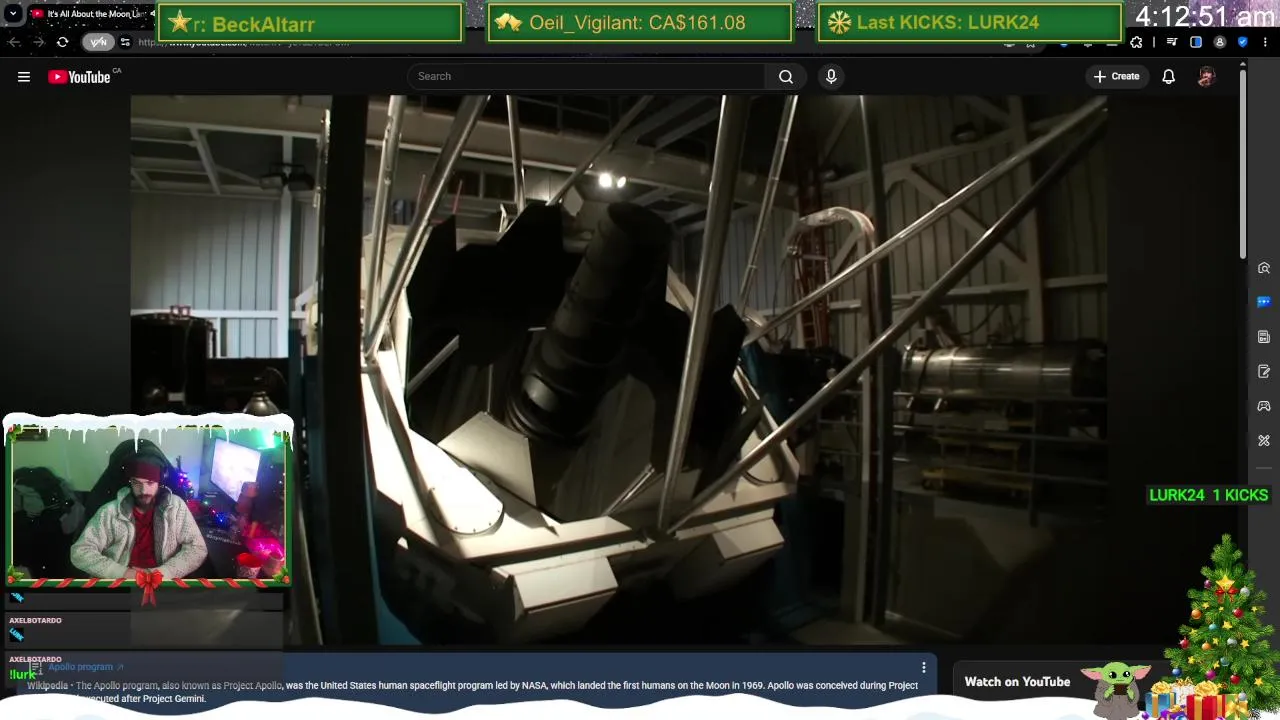Open the YouTube guide hamburger menu

pos(24,76)
